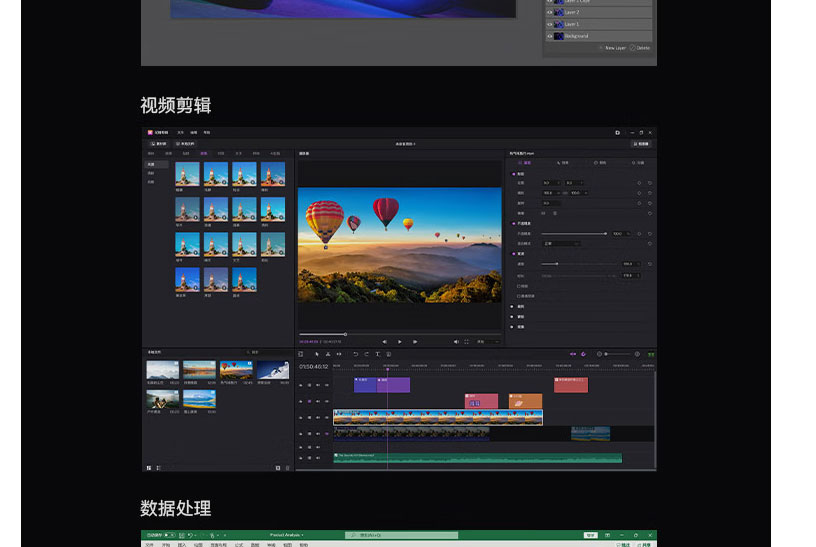The image size is (816, 547).
Task: Click the save icon in Excel title bar
Action: tap(182, 535)
